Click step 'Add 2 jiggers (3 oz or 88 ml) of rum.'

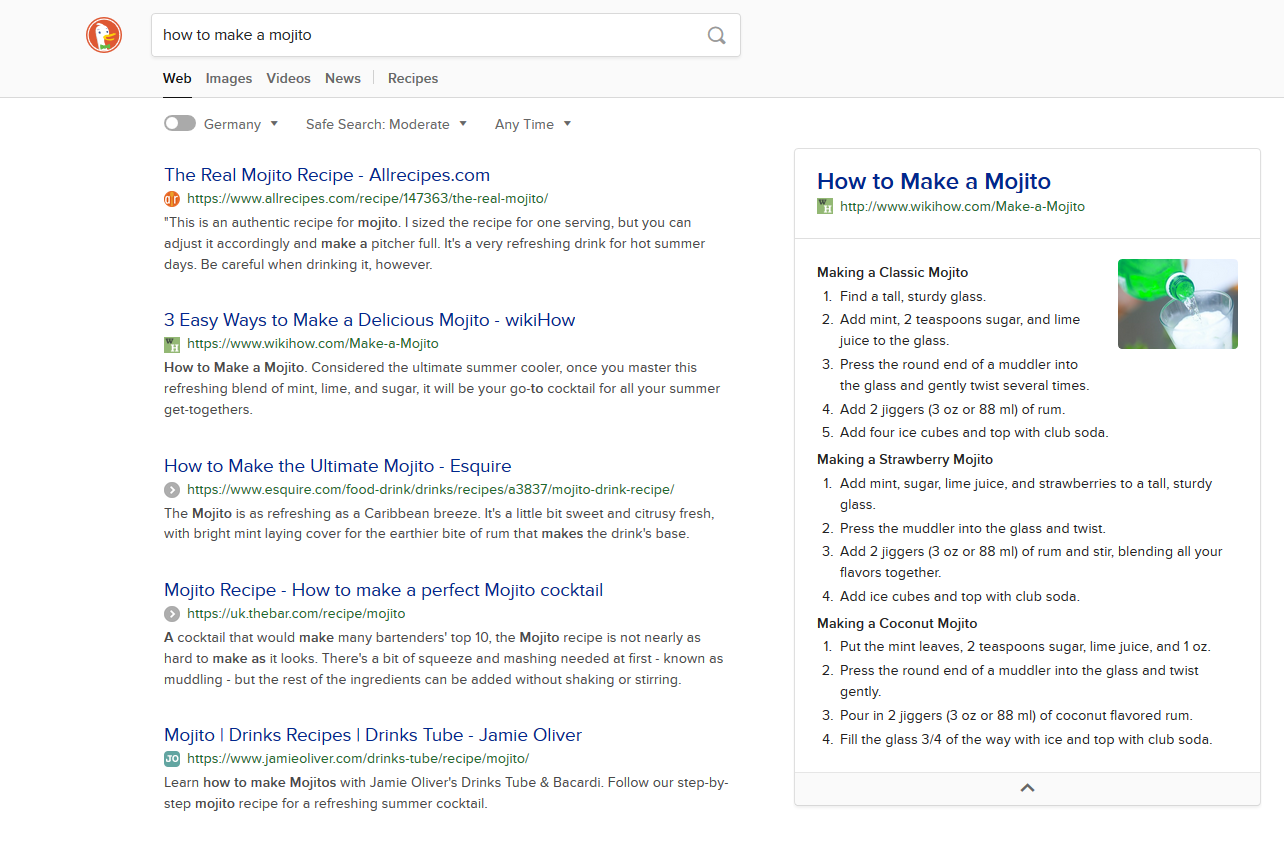(x=952, y=408)
